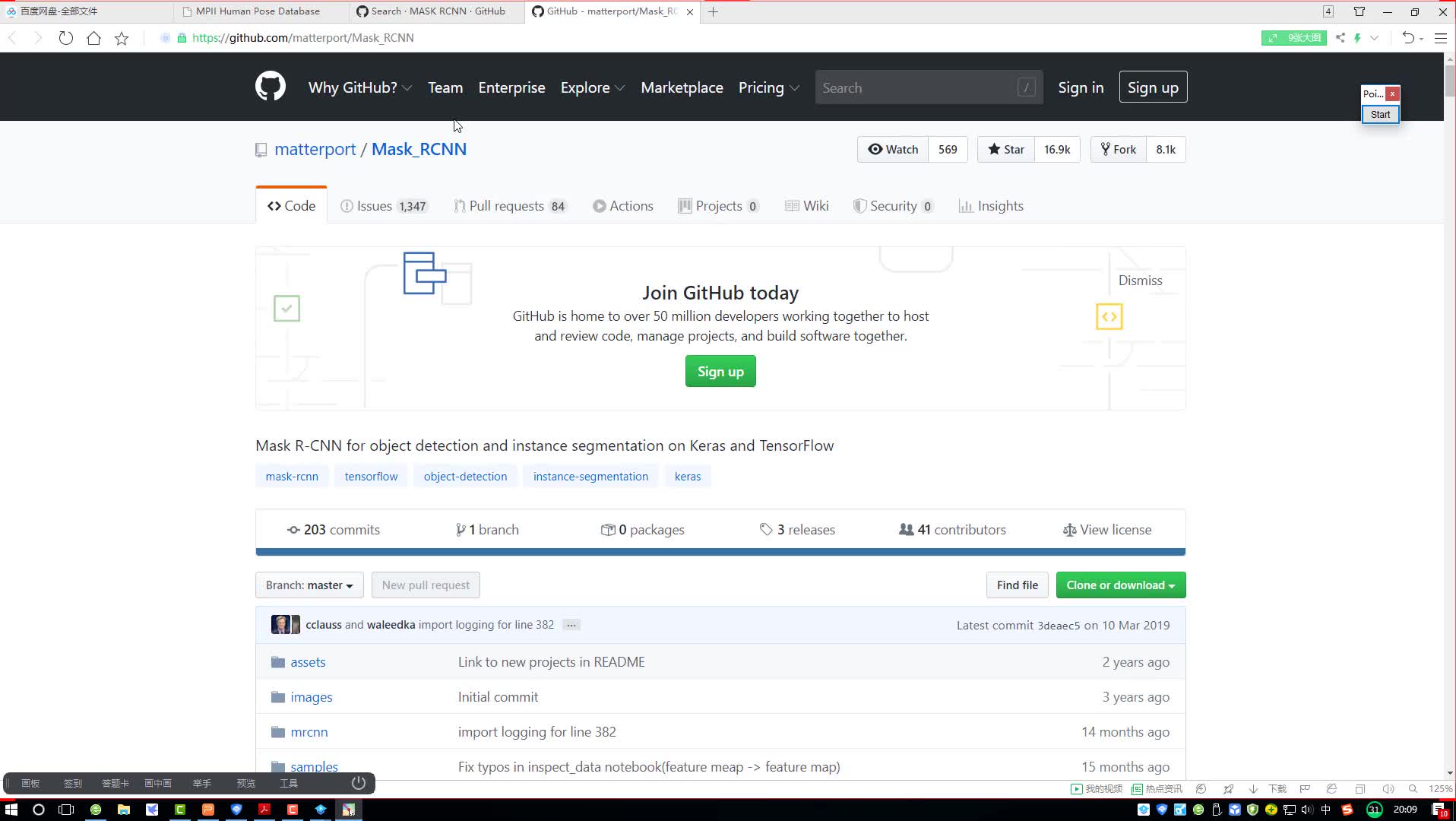Bookmark the page with the star icon
1456x821 pixels.
coord(122,38)
